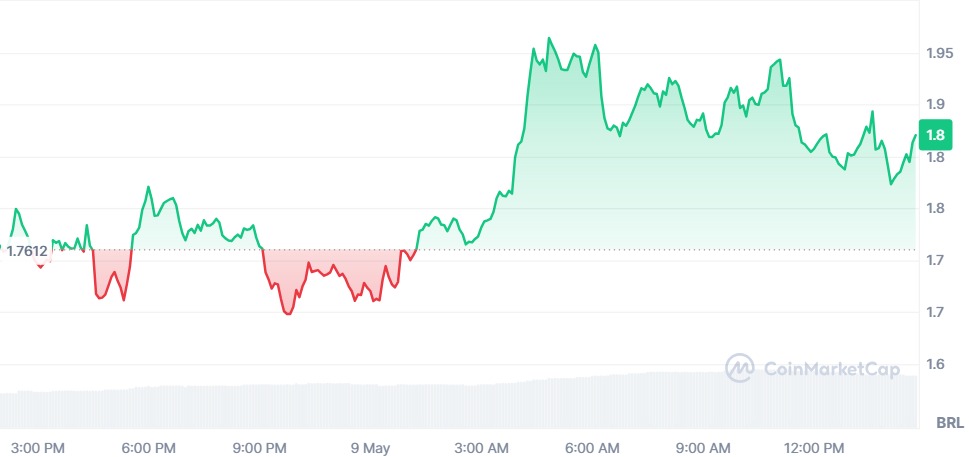Click the 9 May date axis label
The width and height of the screenshot is (969, 457).
pos(370,448)
